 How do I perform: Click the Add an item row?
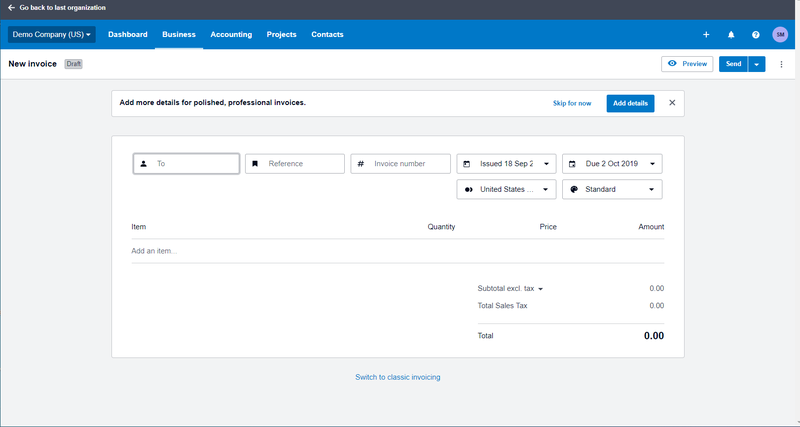pyautogui.click(x=397, y=251)
